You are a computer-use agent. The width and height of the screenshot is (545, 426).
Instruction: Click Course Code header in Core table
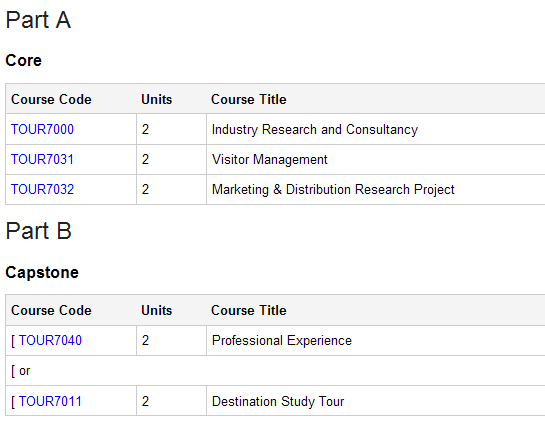tap(51, 99)
